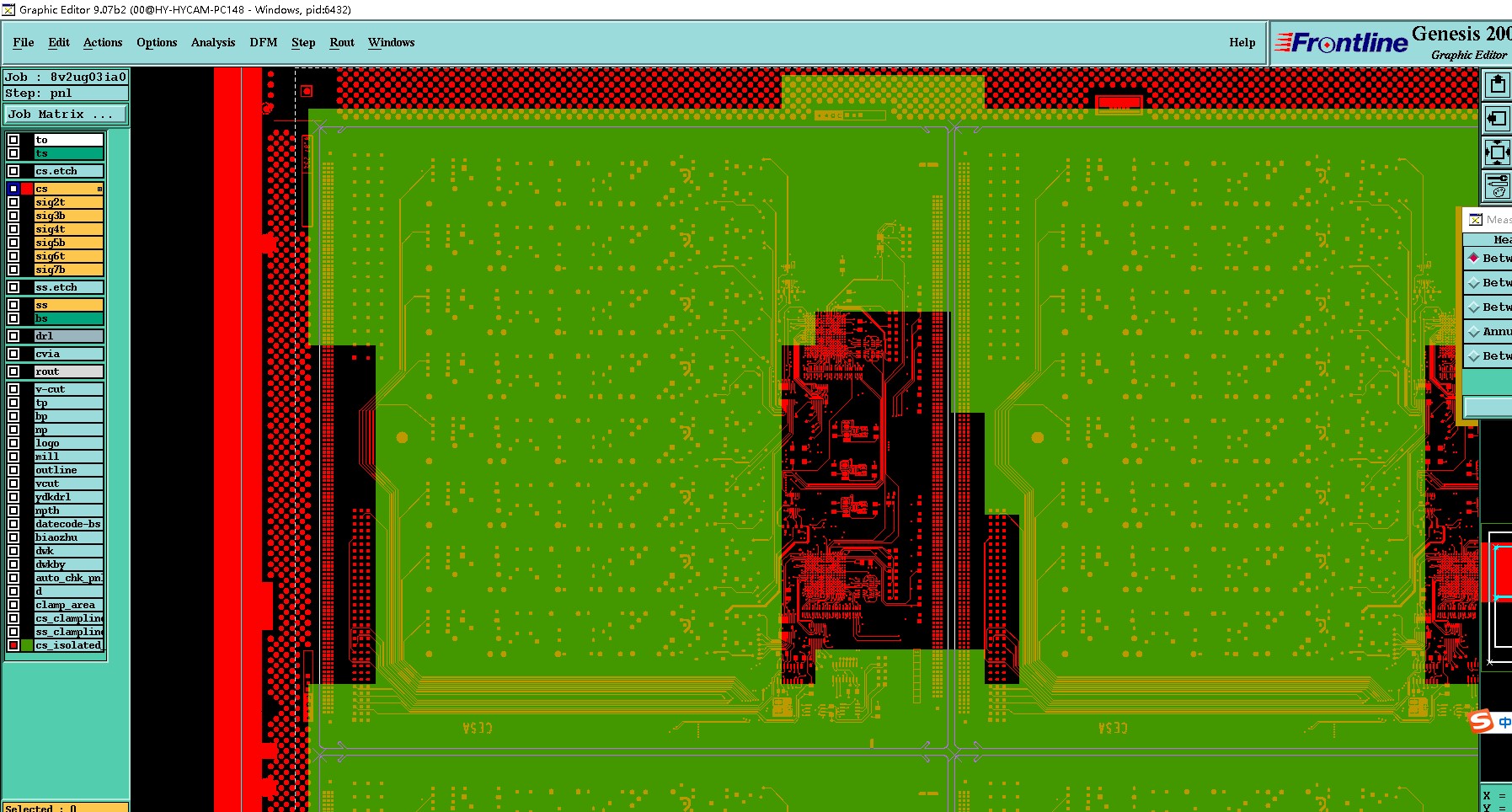1512x812 pixels.
Task: Open the Rout menu
Action: pos(342,42)
